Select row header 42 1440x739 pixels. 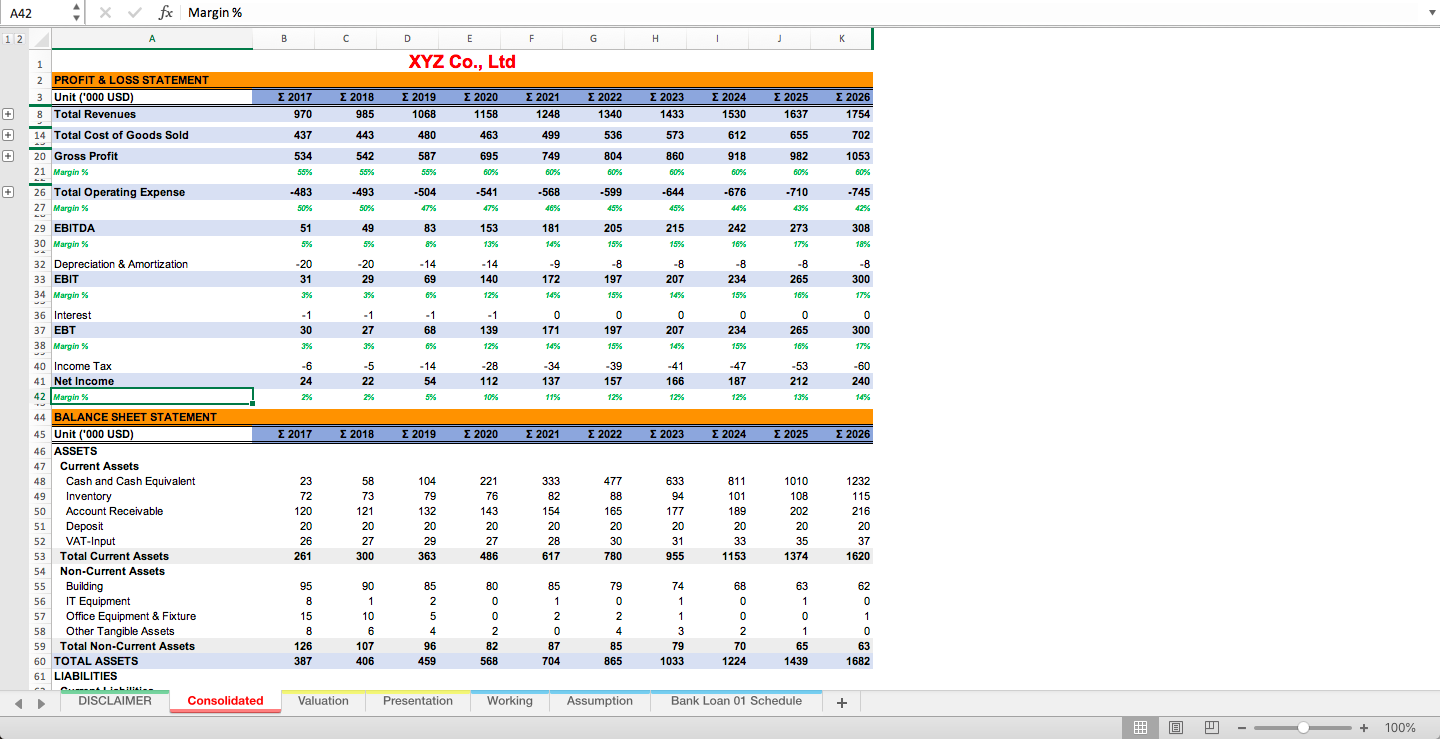point(40,397)
